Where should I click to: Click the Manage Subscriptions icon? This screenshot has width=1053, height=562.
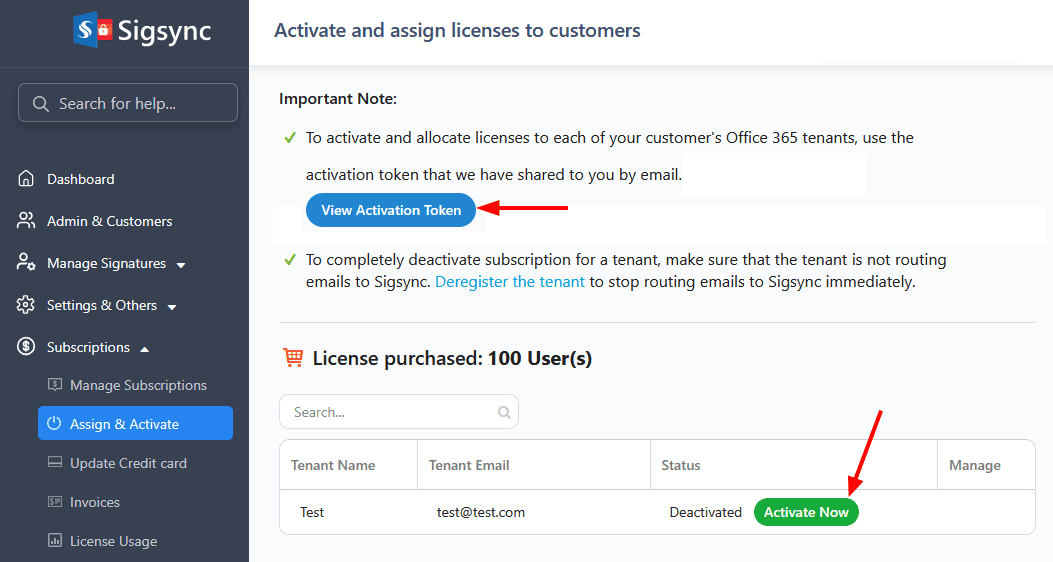pos(55,385)
